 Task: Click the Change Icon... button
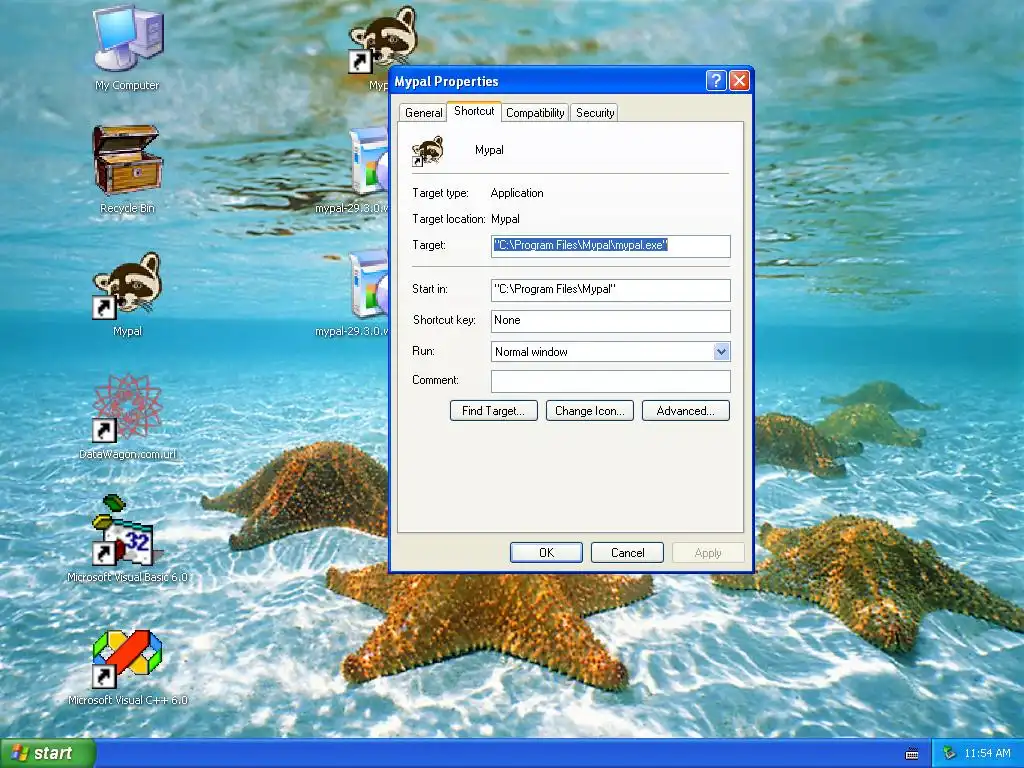590,411
